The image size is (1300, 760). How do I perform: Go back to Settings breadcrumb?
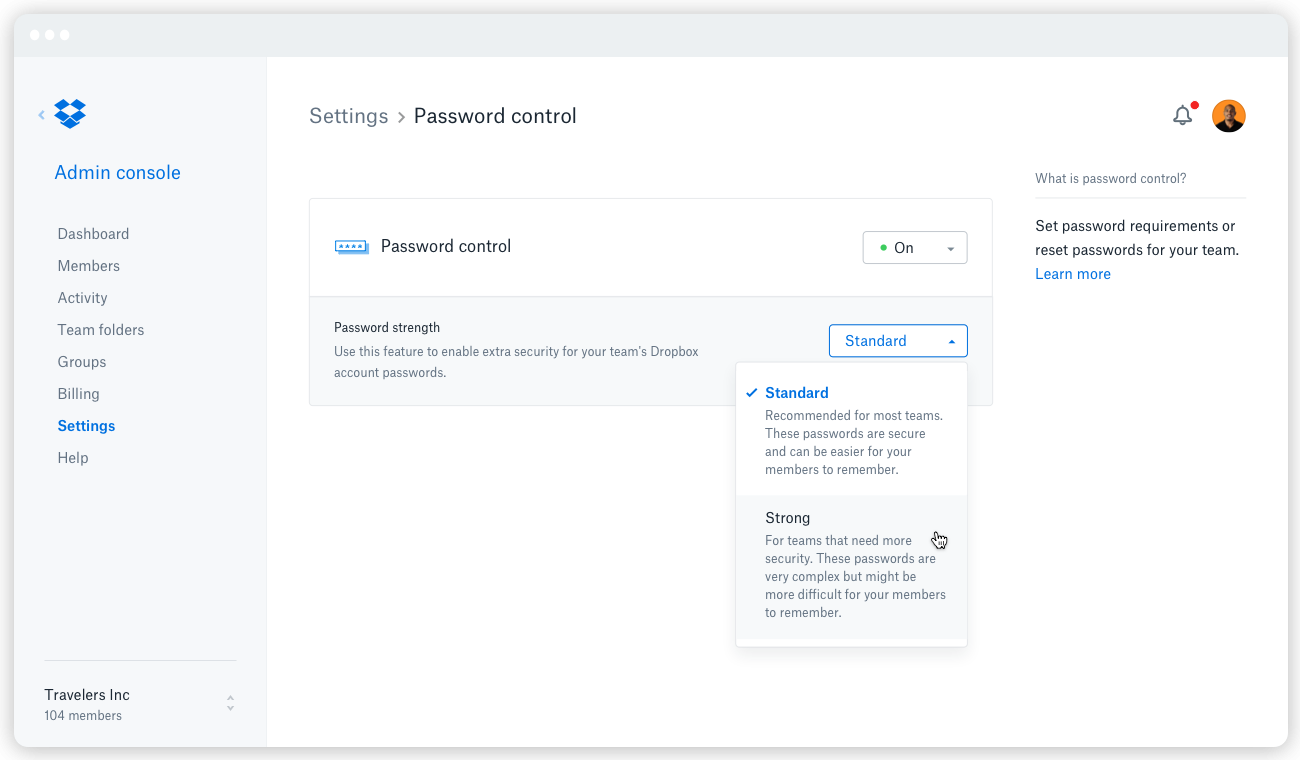pos(348,116)
